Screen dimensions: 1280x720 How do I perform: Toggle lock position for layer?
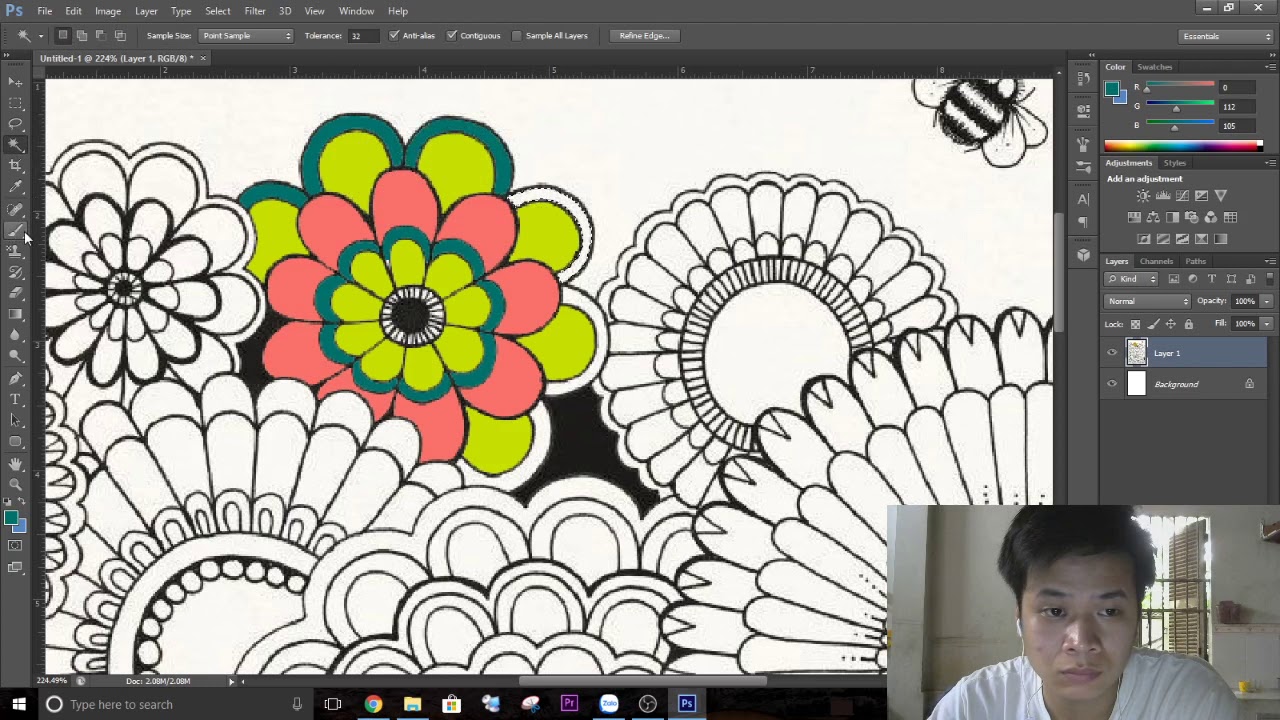tap(1171, 324)
